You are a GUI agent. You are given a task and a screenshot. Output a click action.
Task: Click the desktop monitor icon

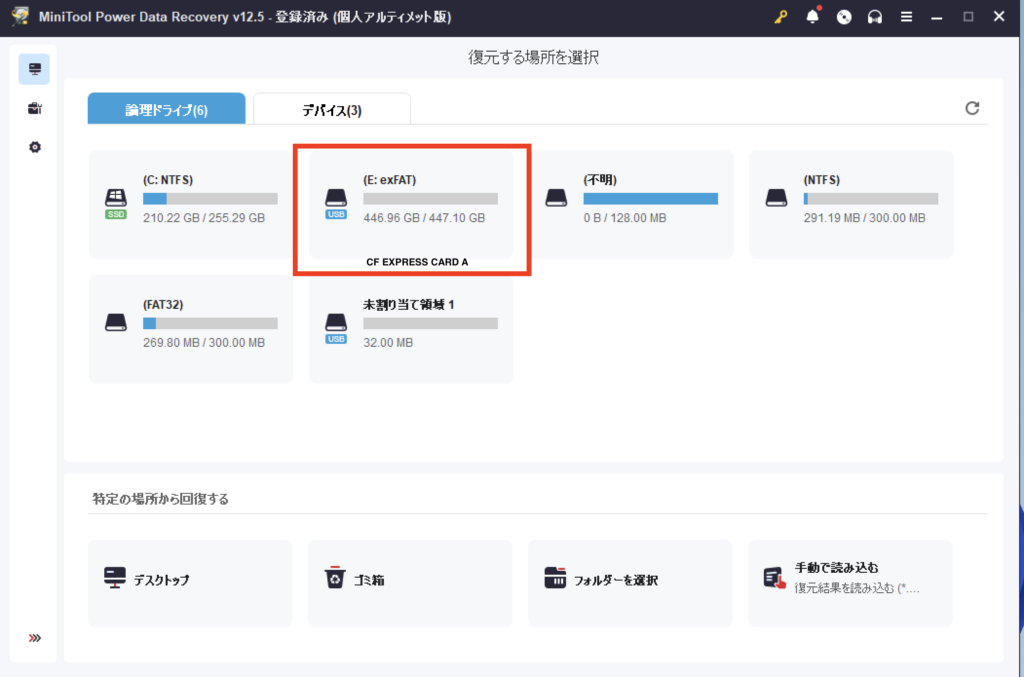(115, 578)
